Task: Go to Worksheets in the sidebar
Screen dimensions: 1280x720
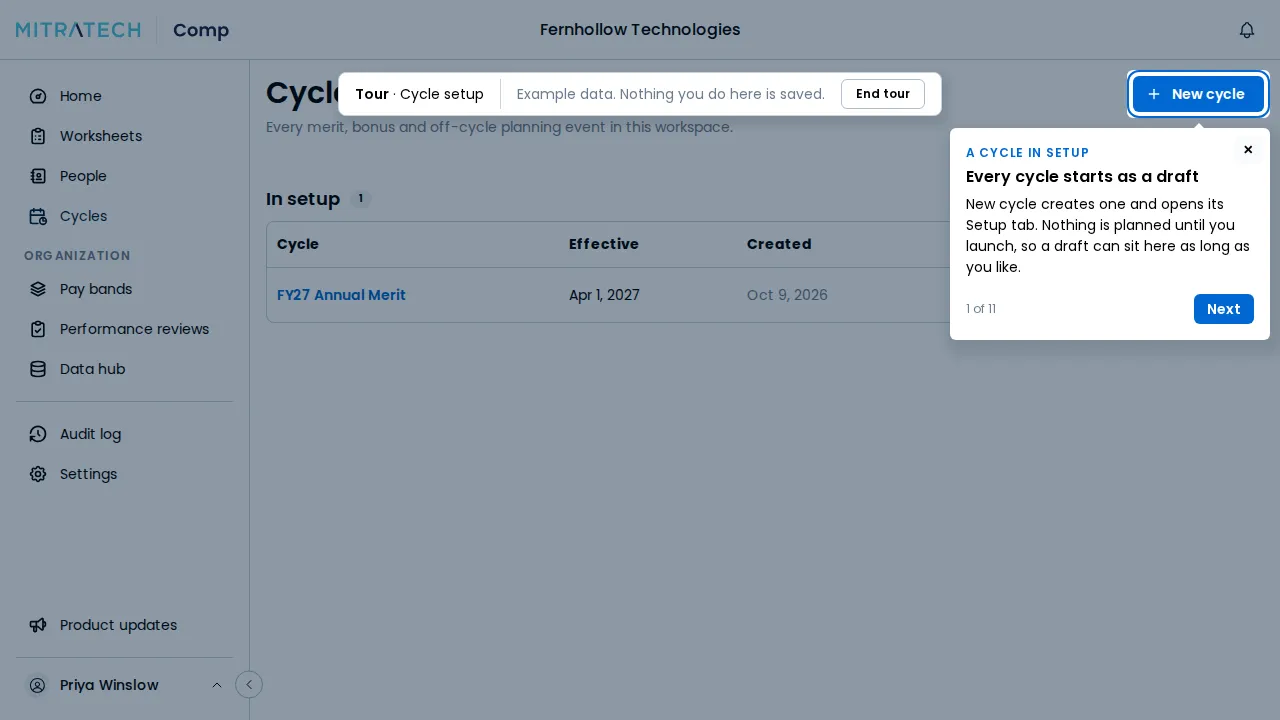Action: (x=124, y=136)
